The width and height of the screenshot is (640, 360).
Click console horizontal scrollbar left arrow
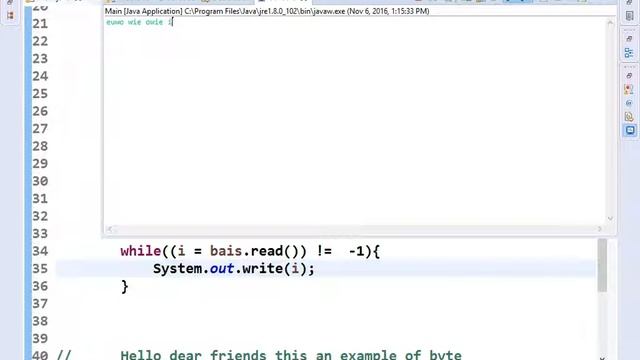pos(109,229)
